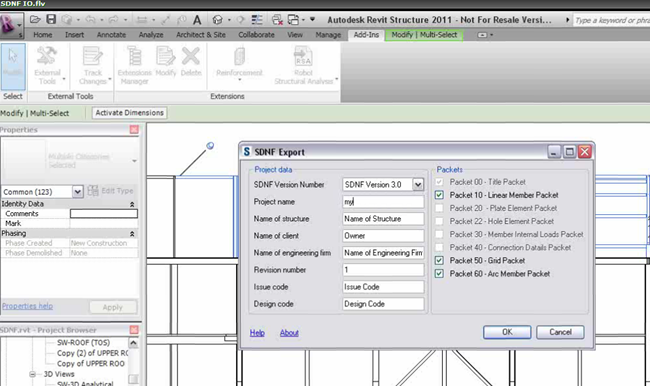Open the Collaborate tab
The width and height of the screenshot is (650, 386).
256,35
